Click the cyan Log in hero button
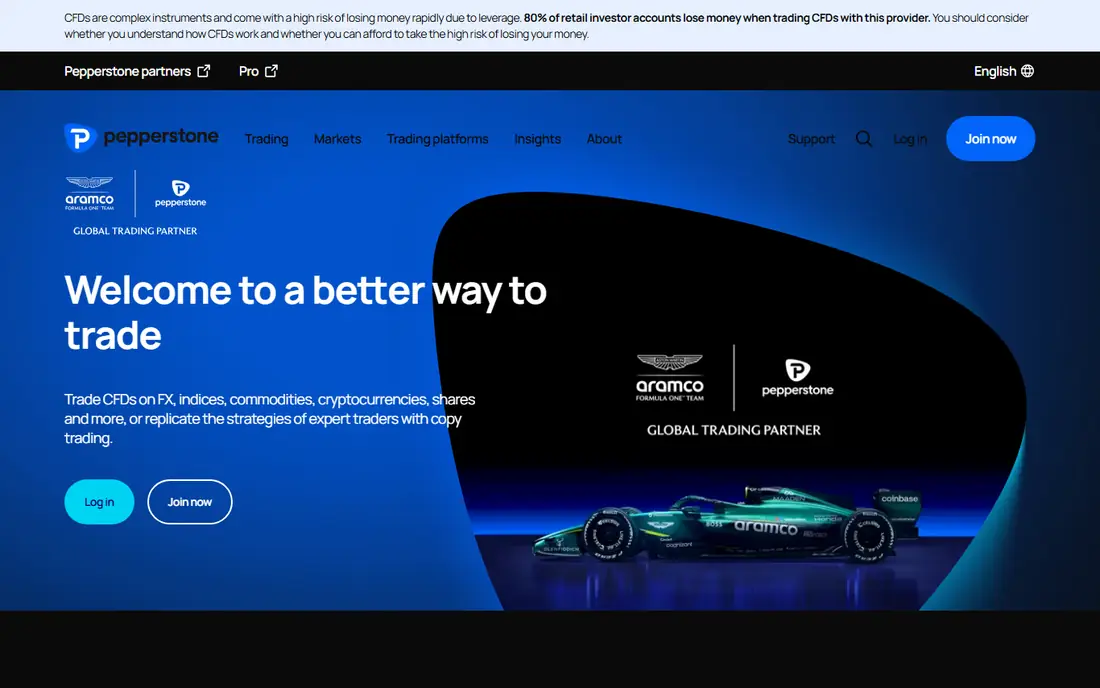The image size is (1100, 688). (99, 502)
